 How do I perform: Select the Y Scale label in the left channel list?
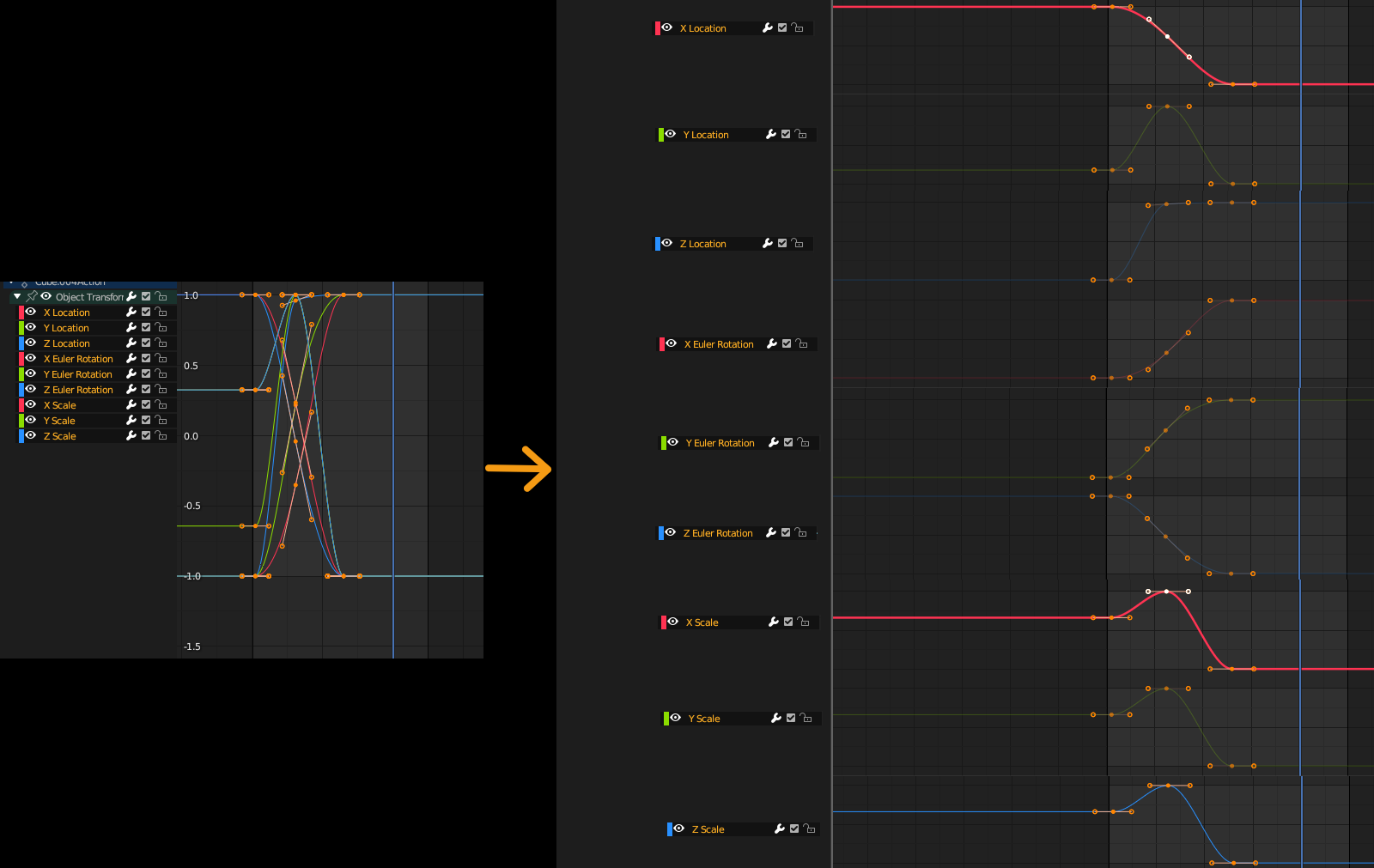pyautogui.click(x=59, y=421)
